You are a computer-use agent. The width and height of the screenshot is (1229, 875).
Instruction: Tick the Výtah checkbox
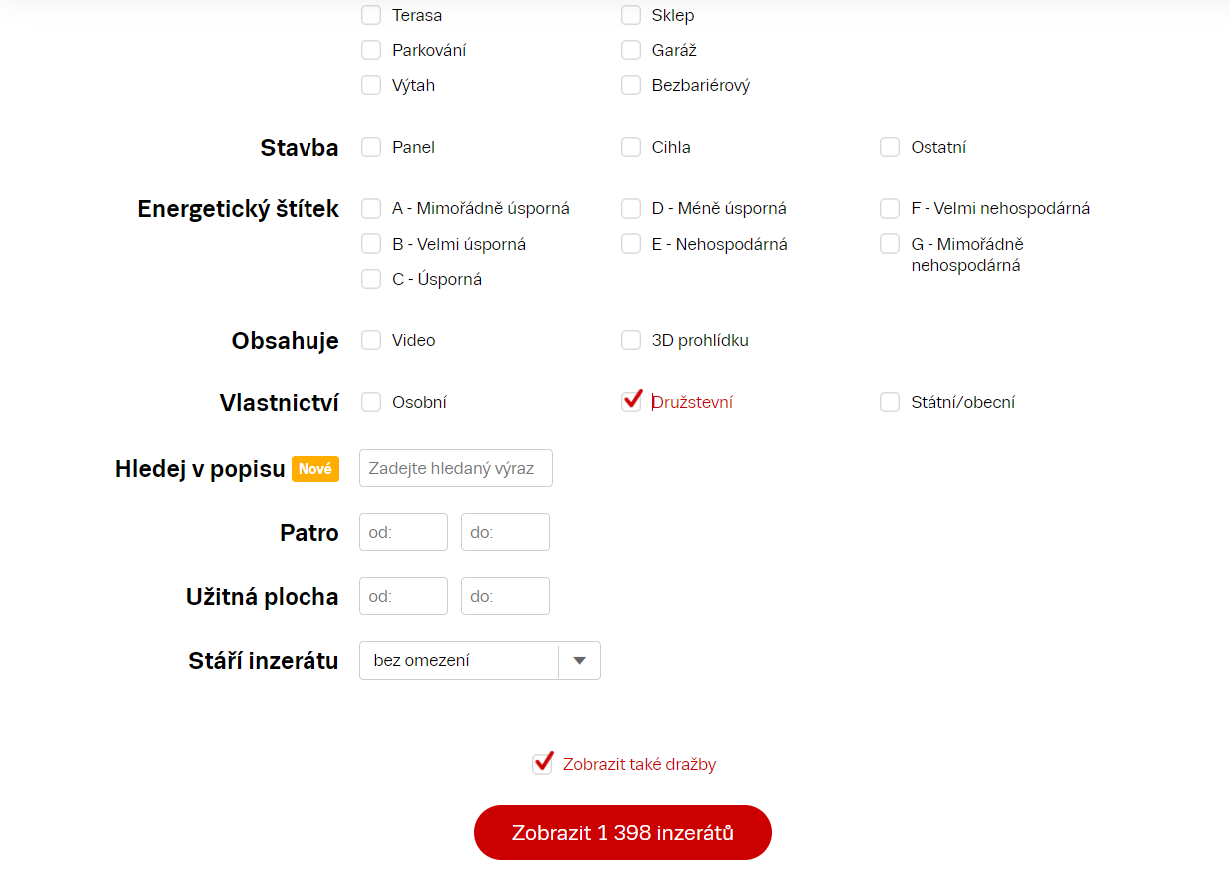click(x=371, y=85)
